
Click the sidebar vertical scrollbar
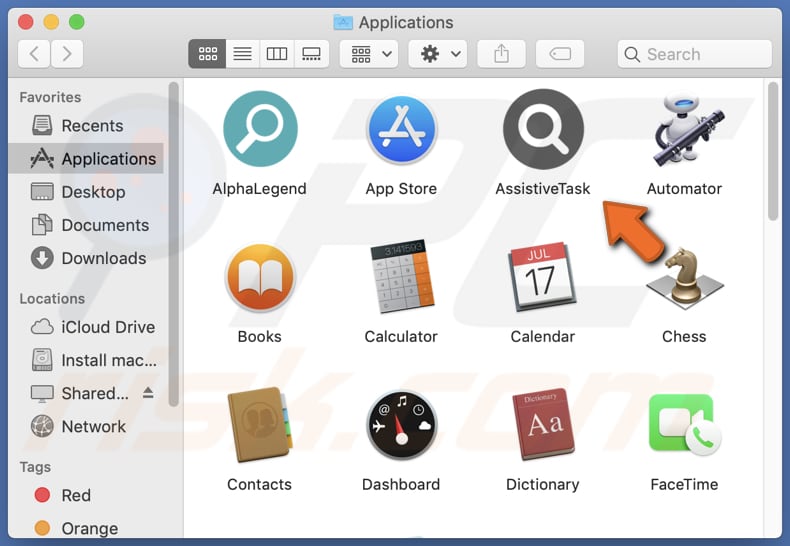click(174, 244)
